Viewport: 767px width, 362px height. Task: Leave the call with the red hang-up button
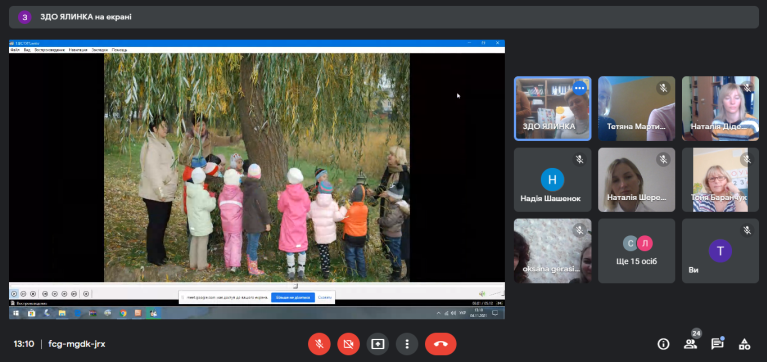point(441,344)
